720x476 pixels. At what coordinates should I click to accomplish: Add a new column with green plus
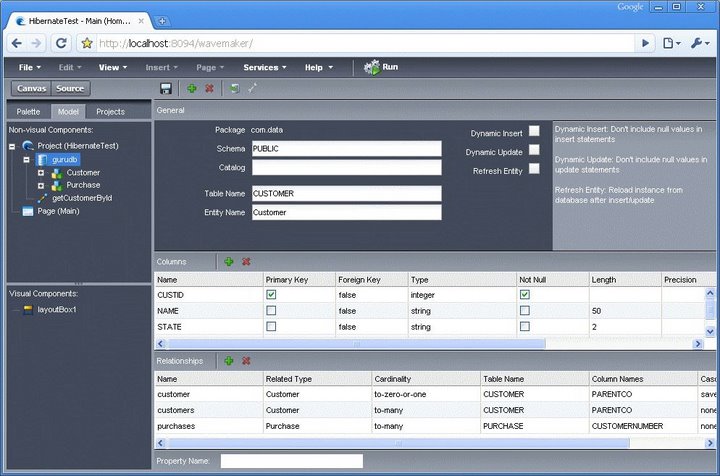pos(229,261)
